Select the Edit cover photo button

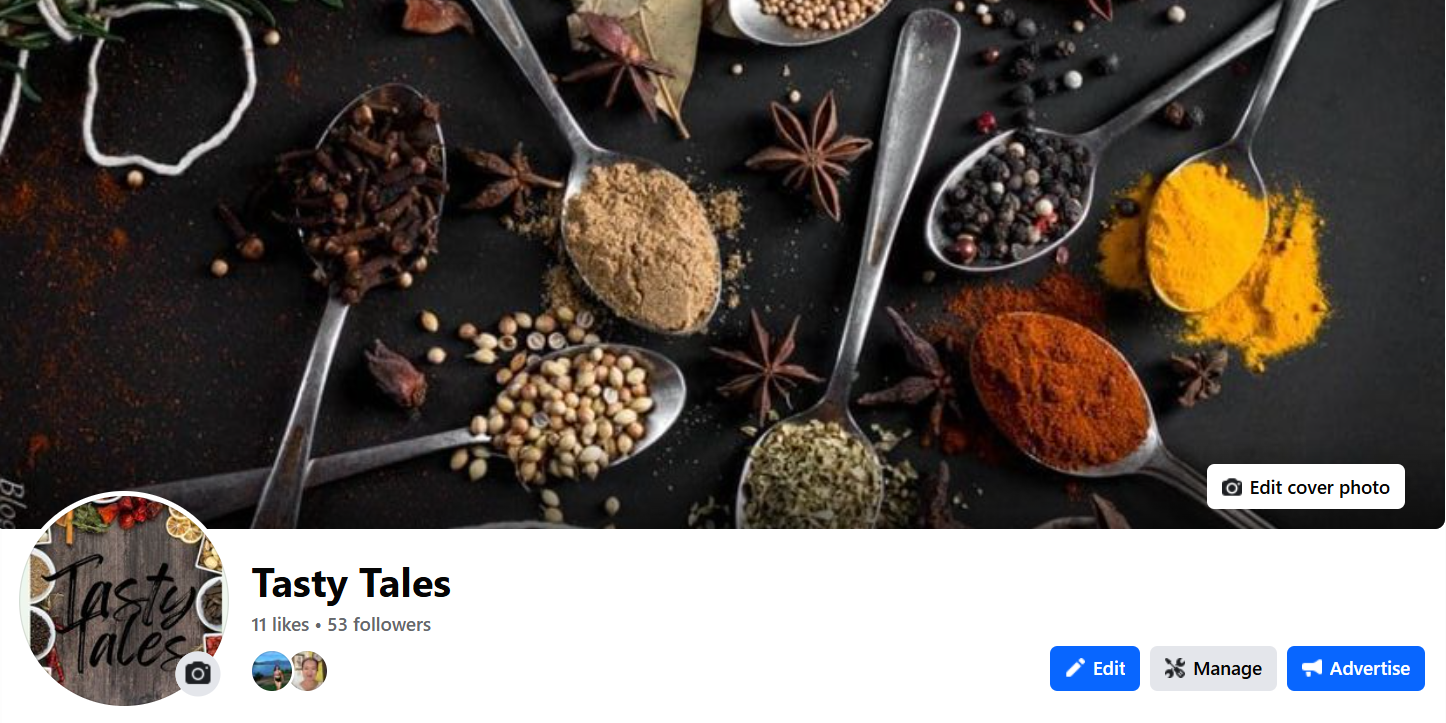[1306, 487]
